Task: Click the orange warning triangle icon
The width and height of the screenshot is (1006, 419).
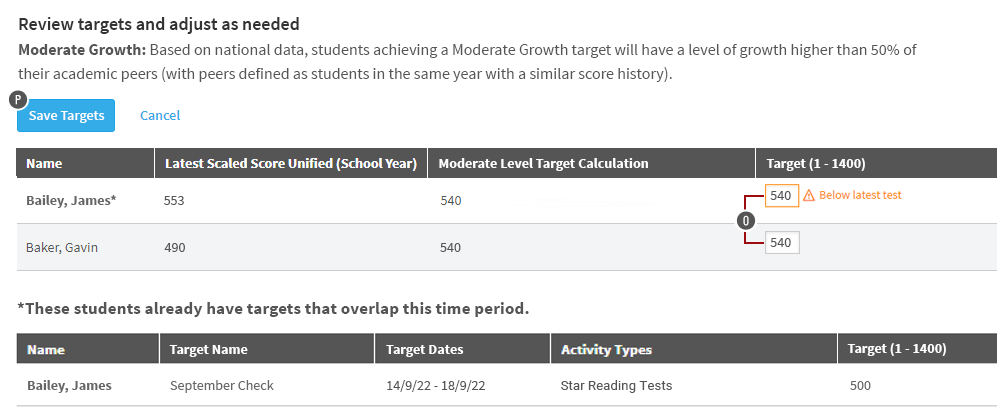Action: [x=809, y=196]
